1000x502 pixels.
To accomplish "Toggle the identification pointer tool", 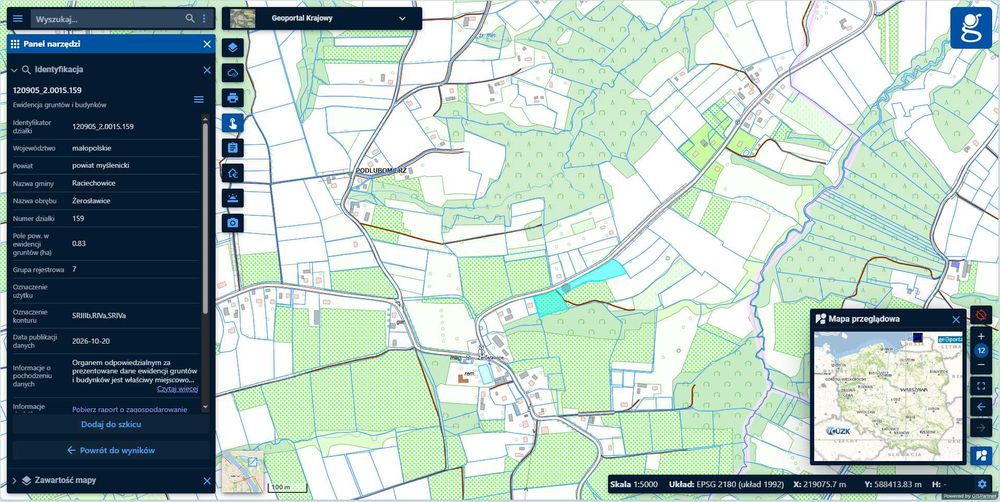I will pyautogui.click(x=233, y=122).
